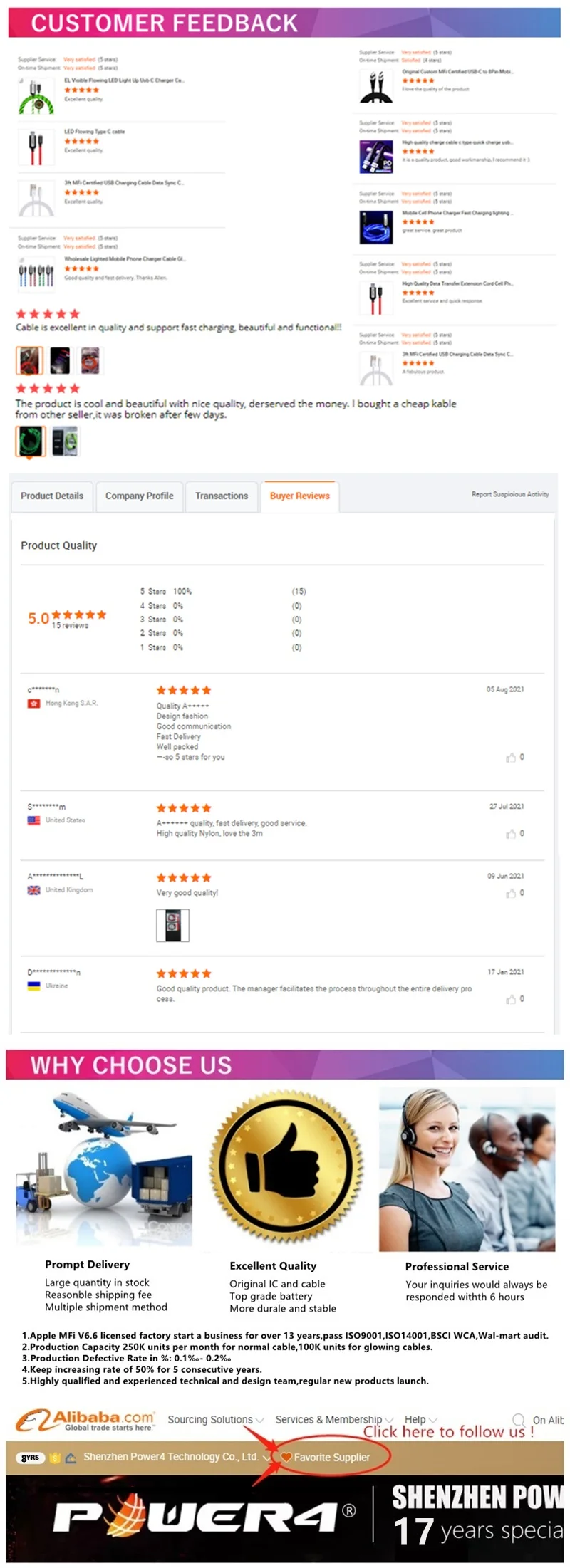Open the green glowing cable review thumbnail

tap(31, 441)
